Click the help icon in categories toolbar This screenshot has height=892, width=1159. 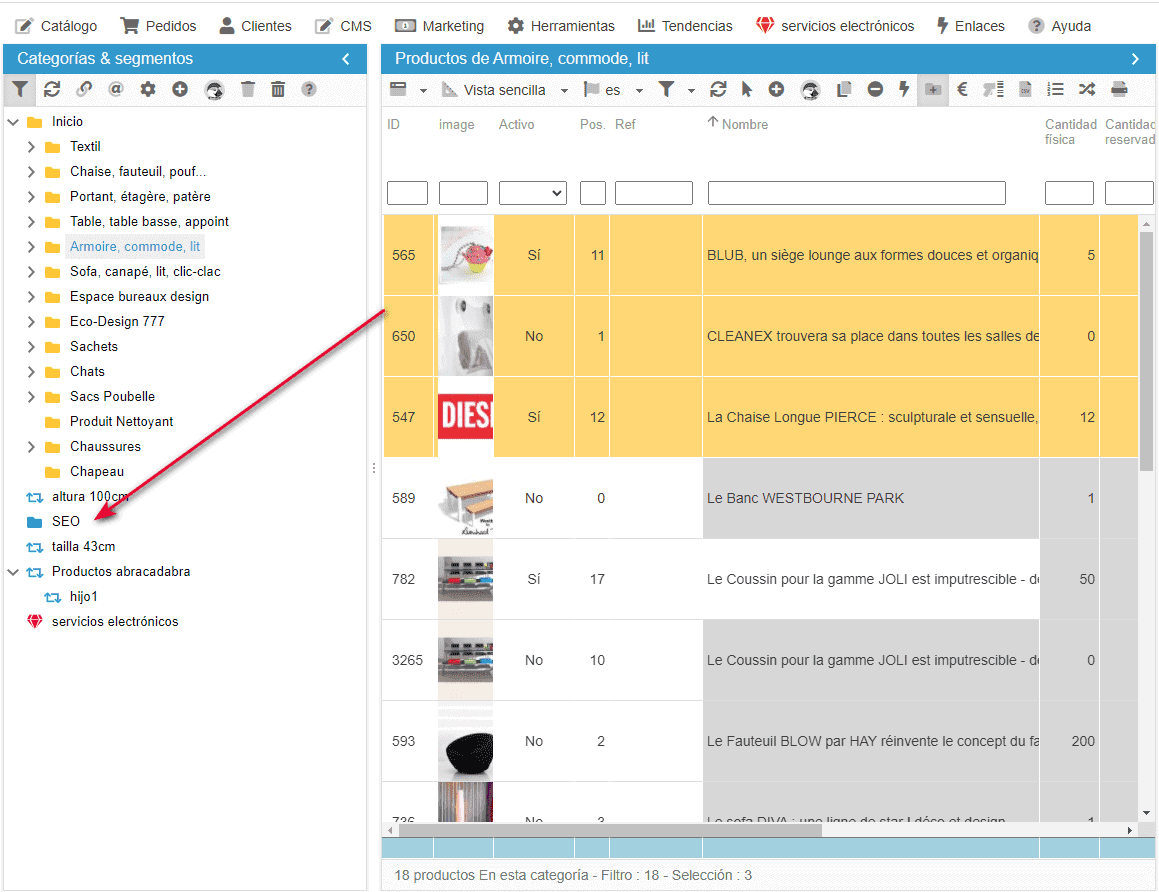[x=309, y=90]
